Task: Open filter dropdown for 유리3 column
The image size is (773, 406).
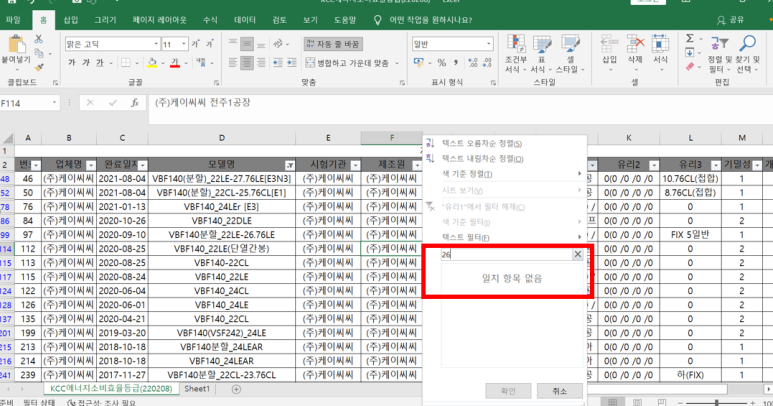Action: point(715,165)
